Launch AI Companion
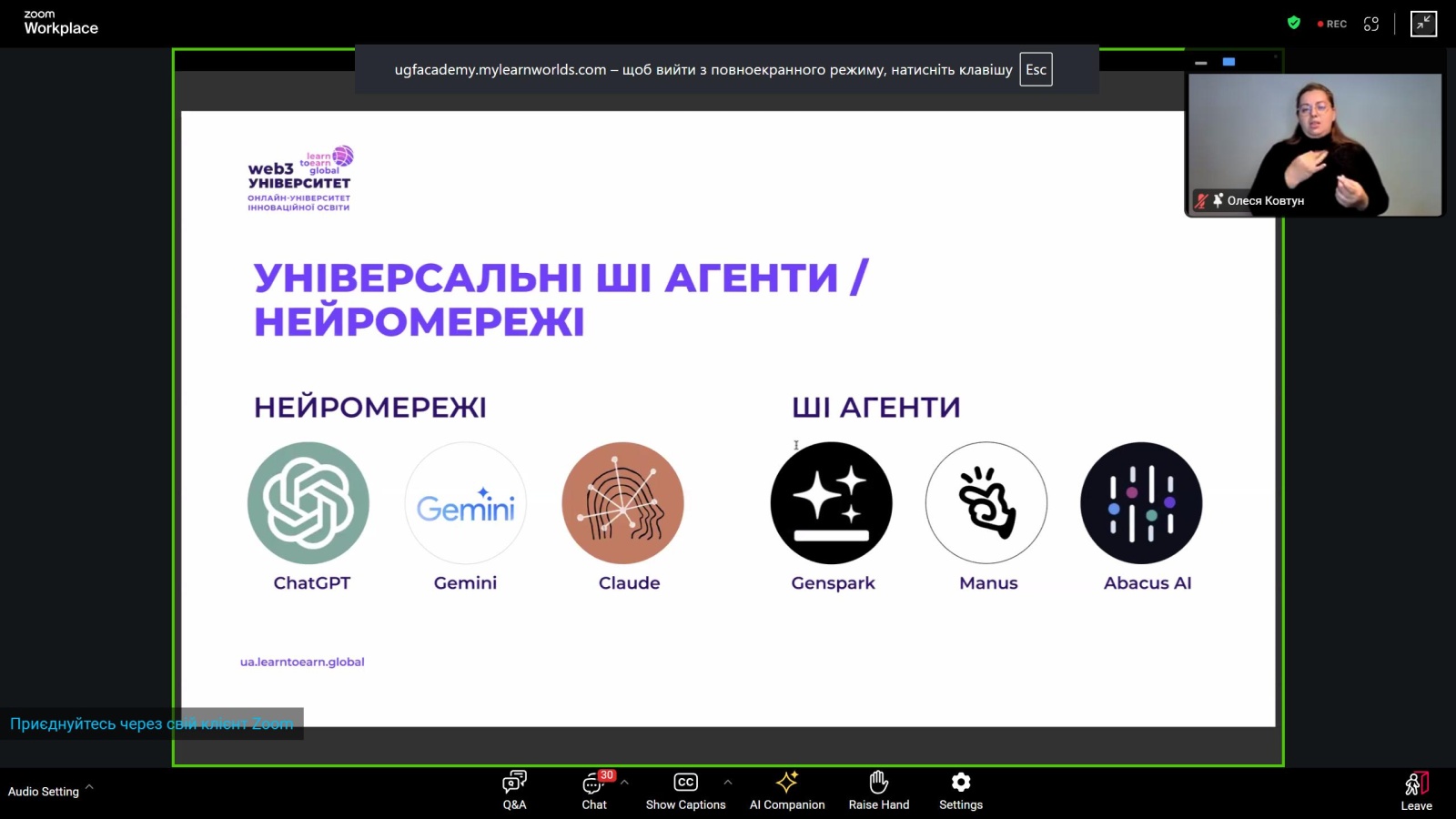 786,790
